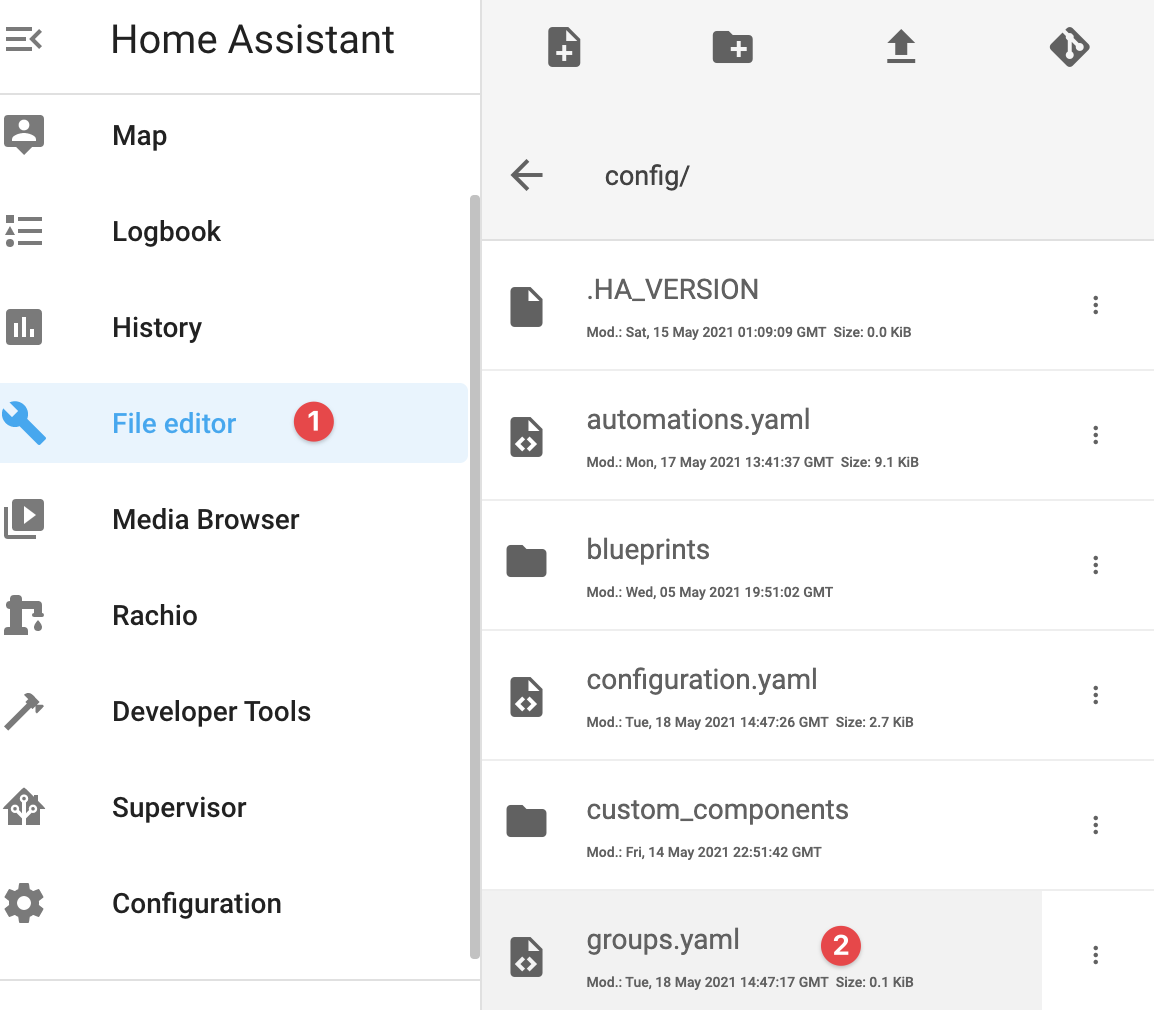This screenshot has height=1010, width=1154.
Task: Click the .HA_VERSION file icon
Action: (526, 306)
